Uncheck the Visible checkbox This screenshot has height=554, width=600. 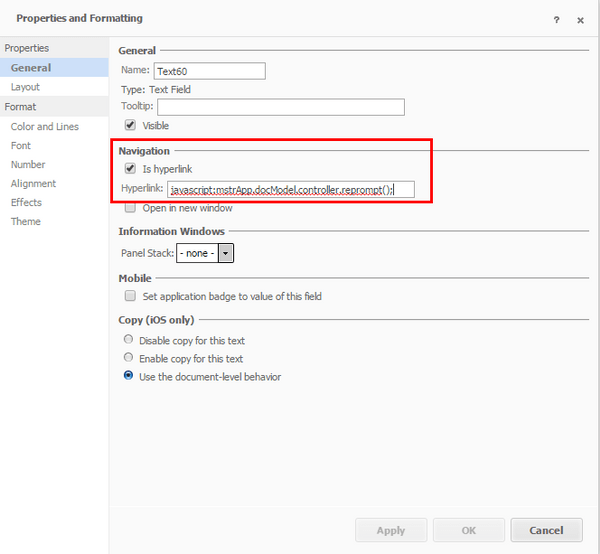click(x=130, y=126)
